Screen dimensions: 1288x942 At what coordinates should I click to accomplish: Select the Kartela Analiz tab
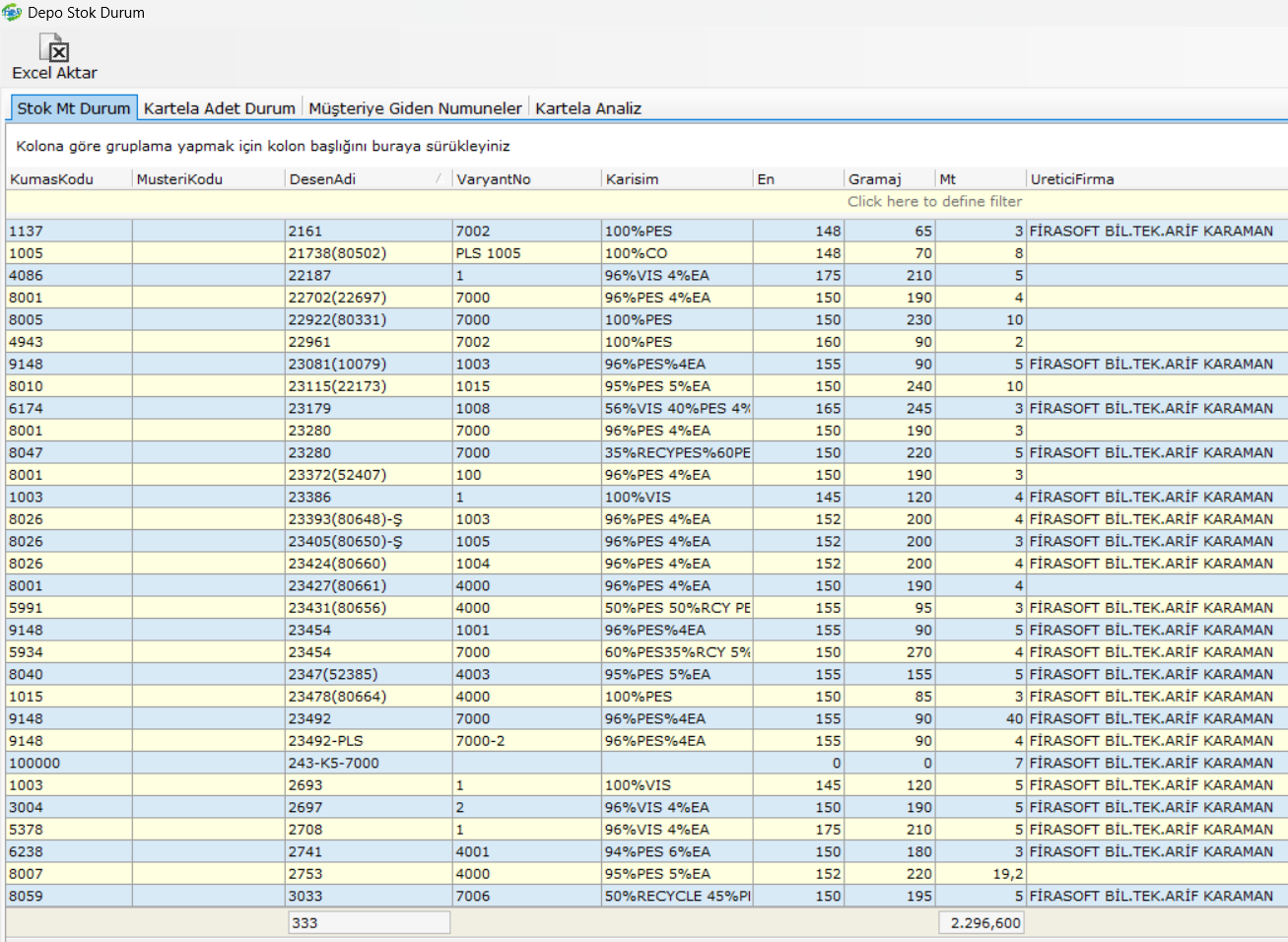pos(588,108)
